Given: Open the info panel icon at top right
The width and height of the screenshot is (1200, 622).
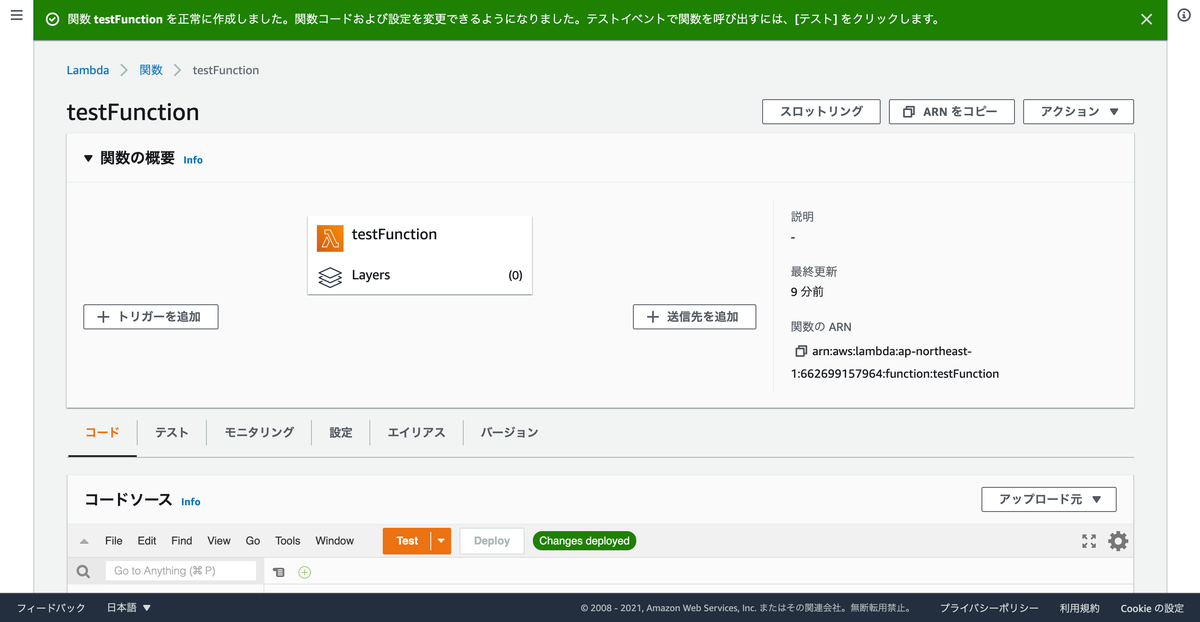Looking at the screenshot, I should [1184, 17].
